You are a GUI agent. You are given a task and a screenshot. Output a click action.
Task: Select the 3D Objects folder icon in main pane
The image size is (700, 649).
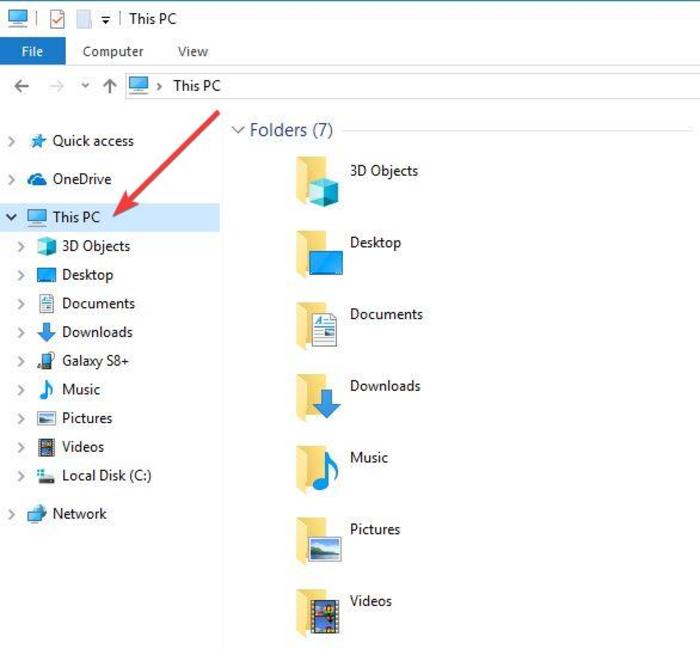click(318, 181)
